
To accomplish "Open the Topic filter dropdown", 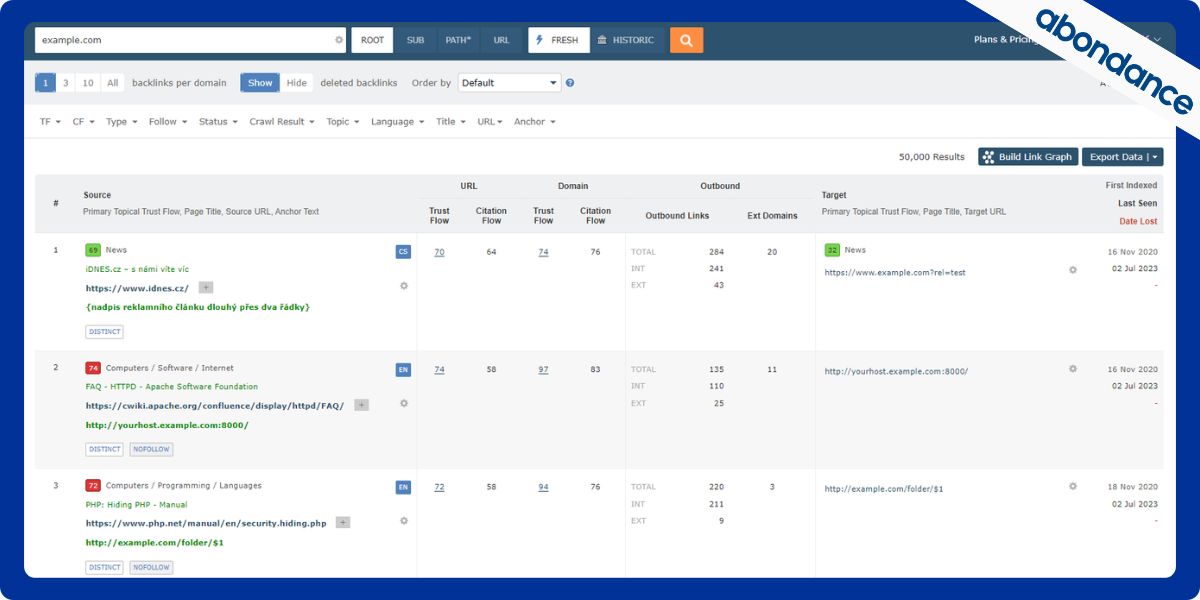I will pyautogui.click(x=343, y=122).
